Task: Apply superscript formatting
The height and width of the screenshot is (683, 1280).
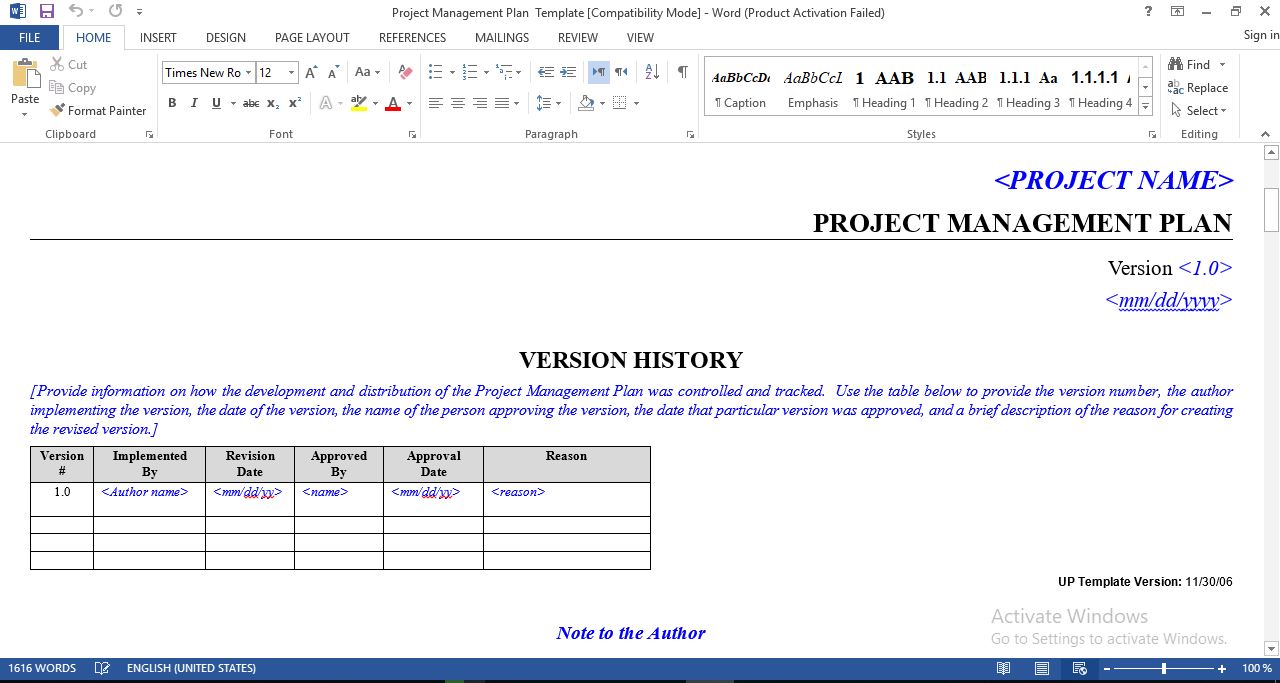Action: point(293,102)
